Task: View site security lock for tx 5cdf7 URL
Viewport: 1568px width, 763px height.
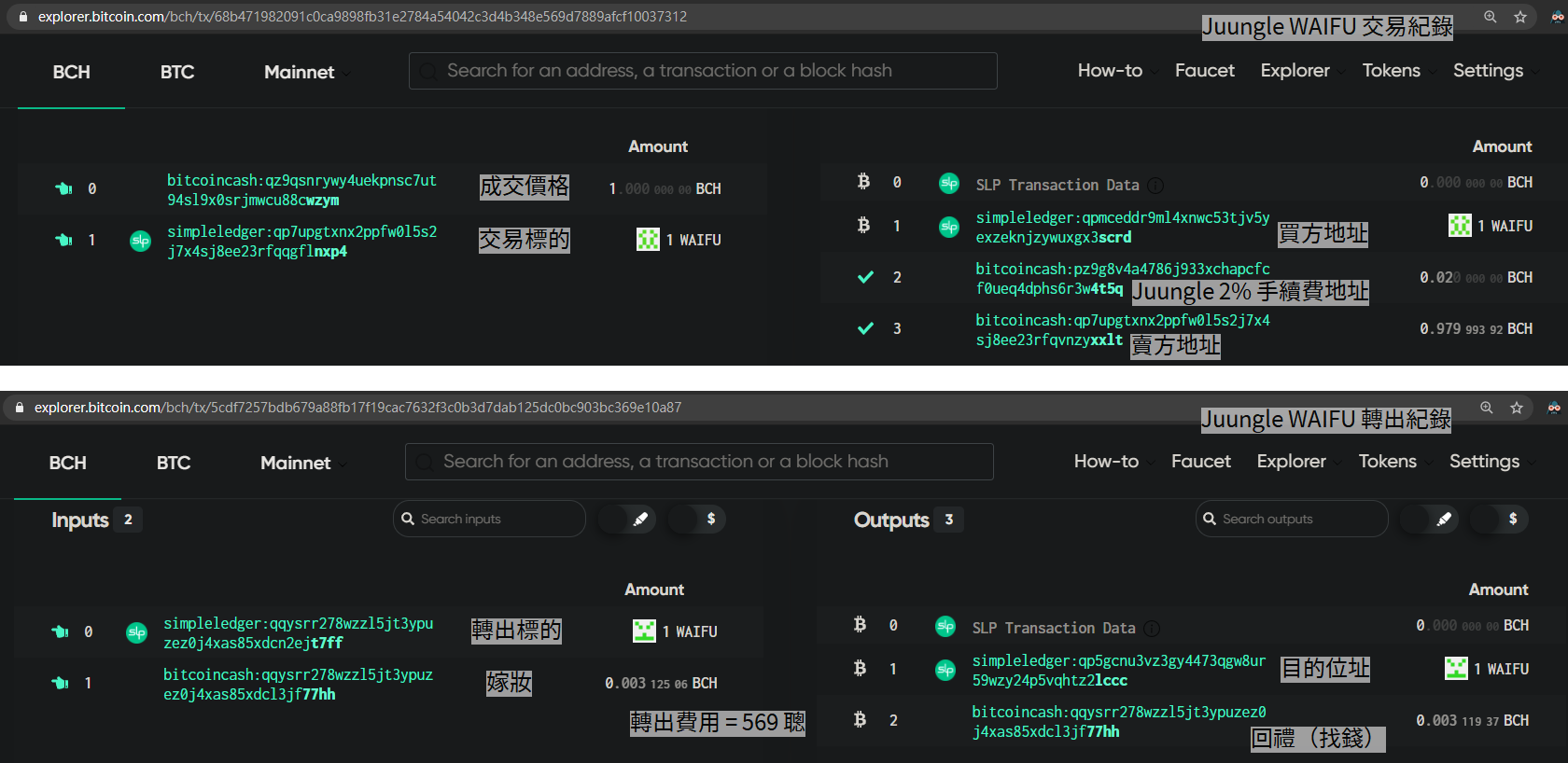Action: click(20, 408)
